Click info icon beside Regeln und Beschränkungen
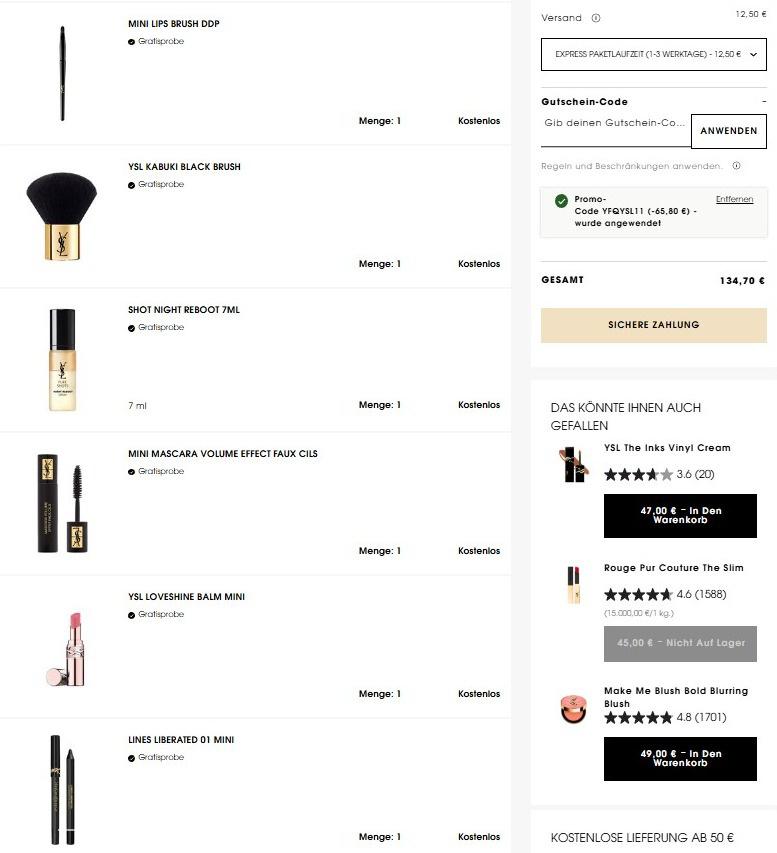Image resolution: width=777 pixels, height=853 pixels. coord(736,166)
